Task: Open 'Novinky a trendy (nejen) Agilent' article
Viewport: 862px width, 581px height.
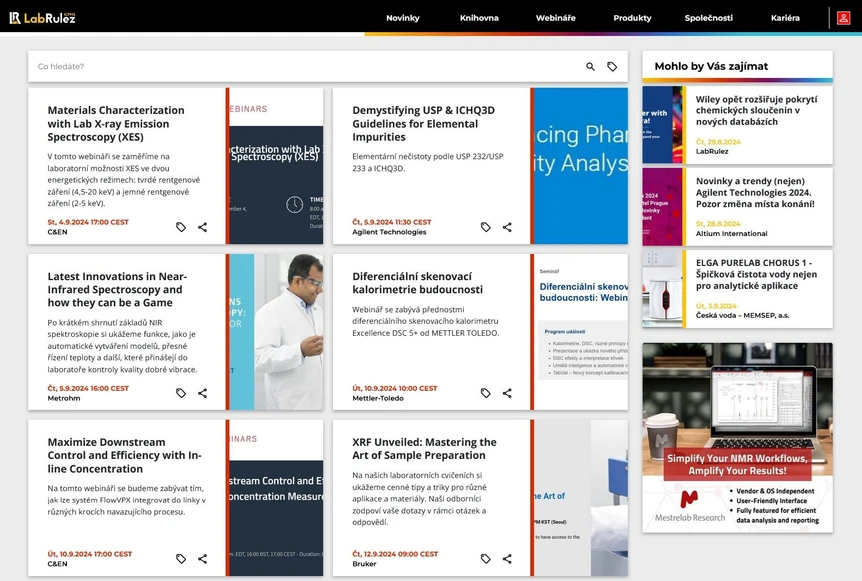Action: click(x=755, y=192)
